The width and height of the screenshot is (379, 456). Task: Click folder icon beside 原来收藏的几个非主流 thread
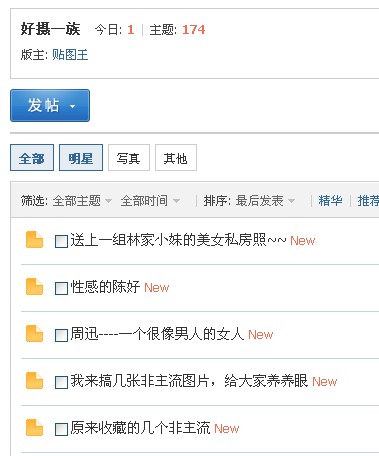coord(34,428)
